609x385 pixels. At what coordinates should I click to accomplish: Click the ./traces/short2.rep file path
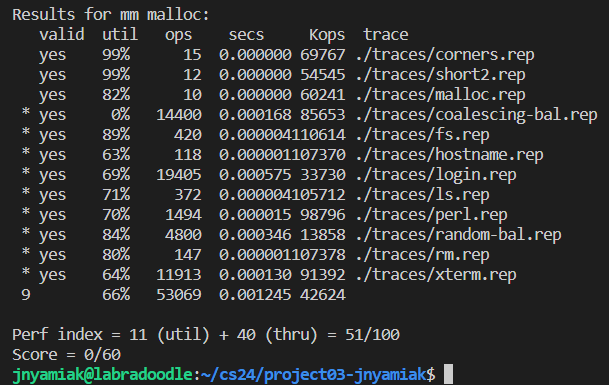440,75
